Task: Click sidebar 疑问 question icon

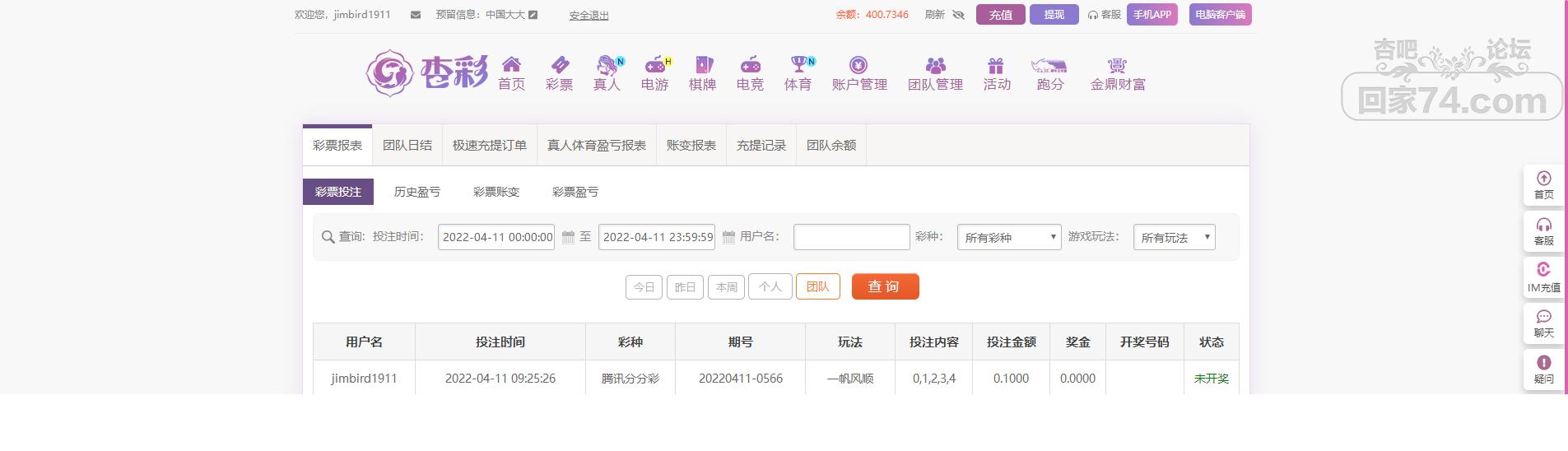Action: [x=1544, y=362]
